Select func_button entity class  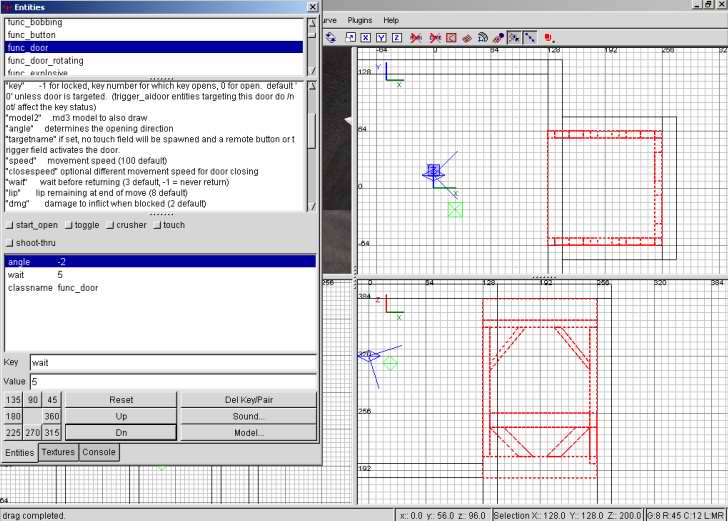(31, 34)
